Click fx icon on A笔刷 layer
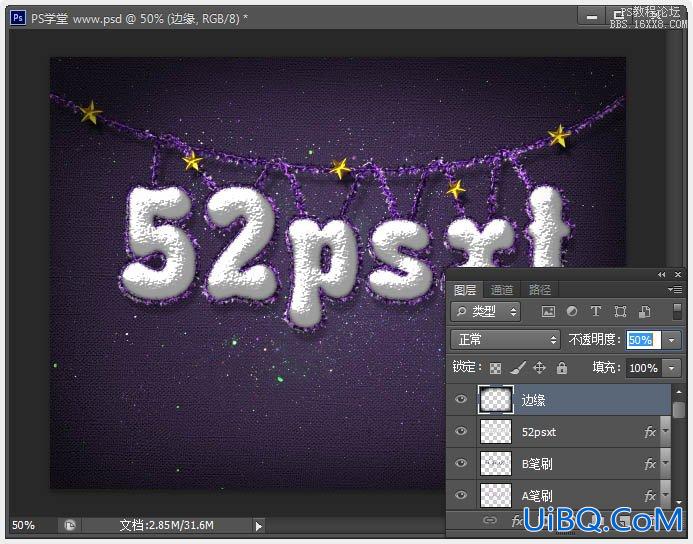The height and width of the screenshot is (544, 693). pyautogui.click(x=650, y=495)
